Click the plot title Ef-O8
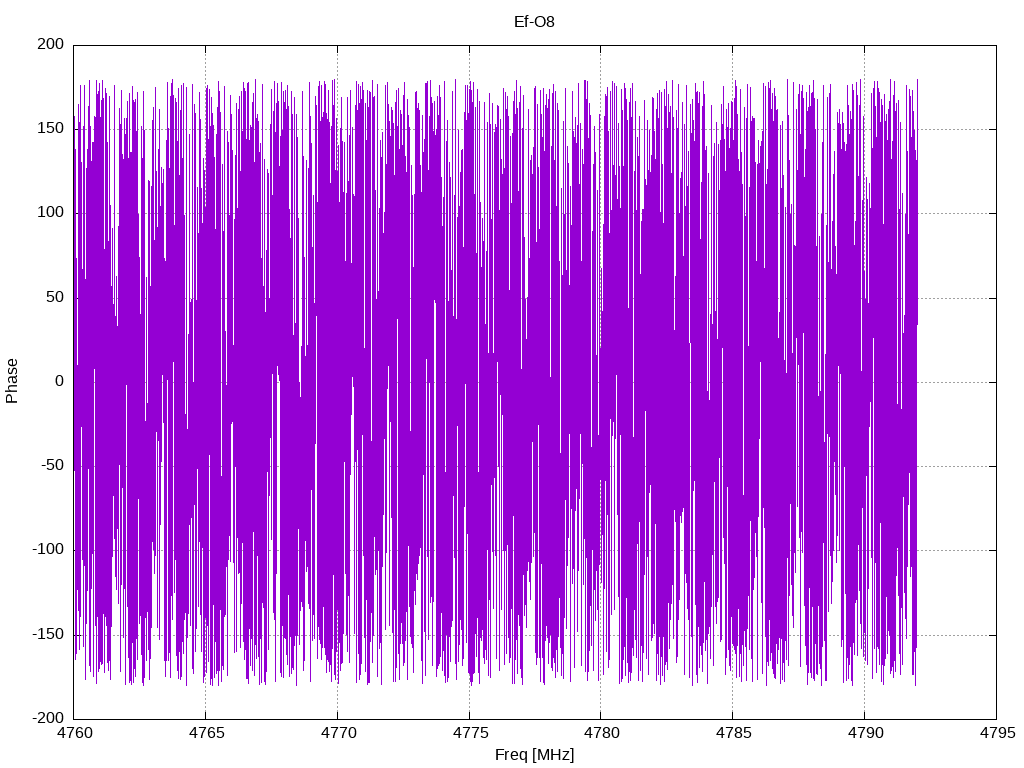 pos(534,22)
